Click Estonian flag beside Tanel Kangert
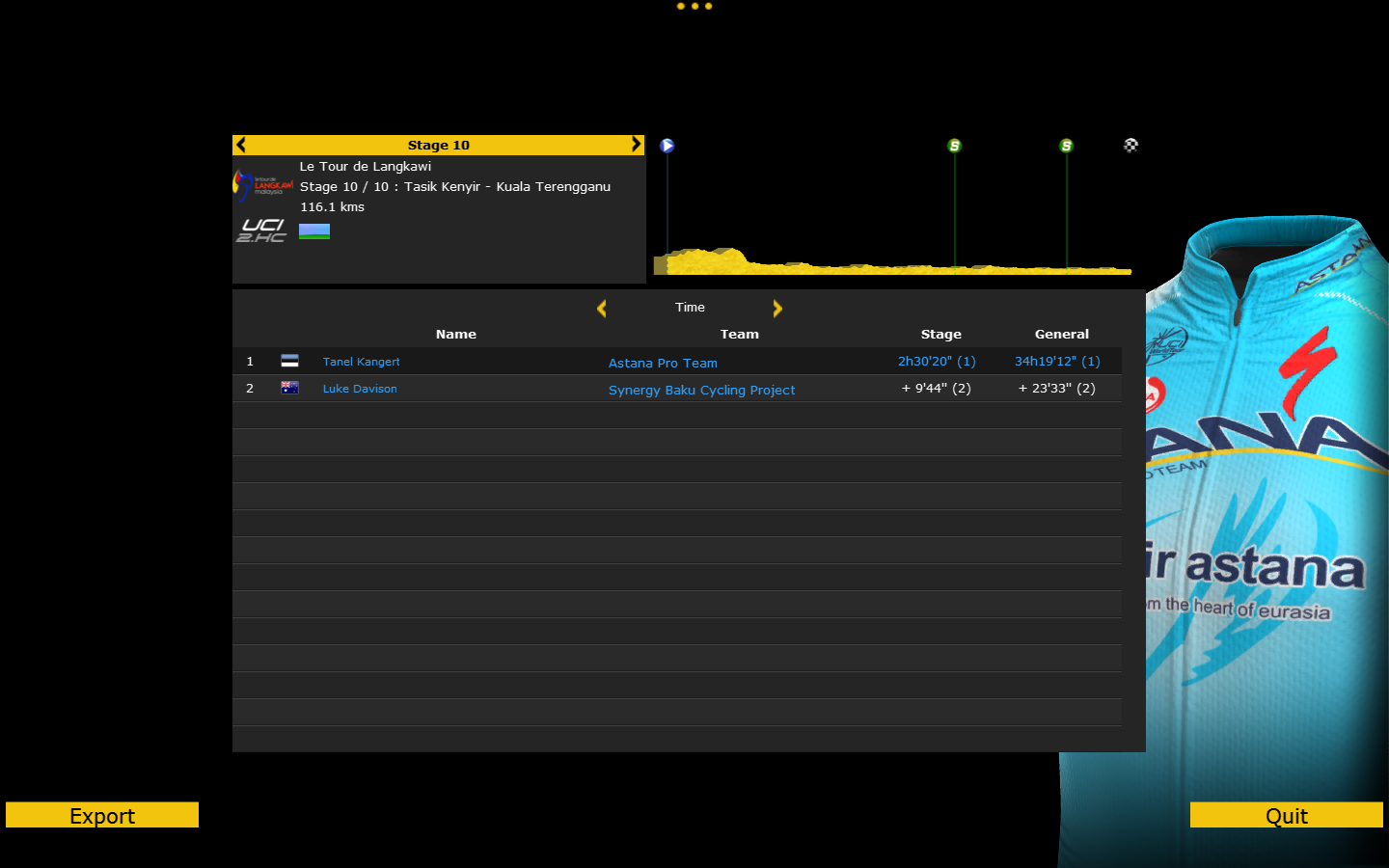1389x868 pixels. [x=289, y=361]
